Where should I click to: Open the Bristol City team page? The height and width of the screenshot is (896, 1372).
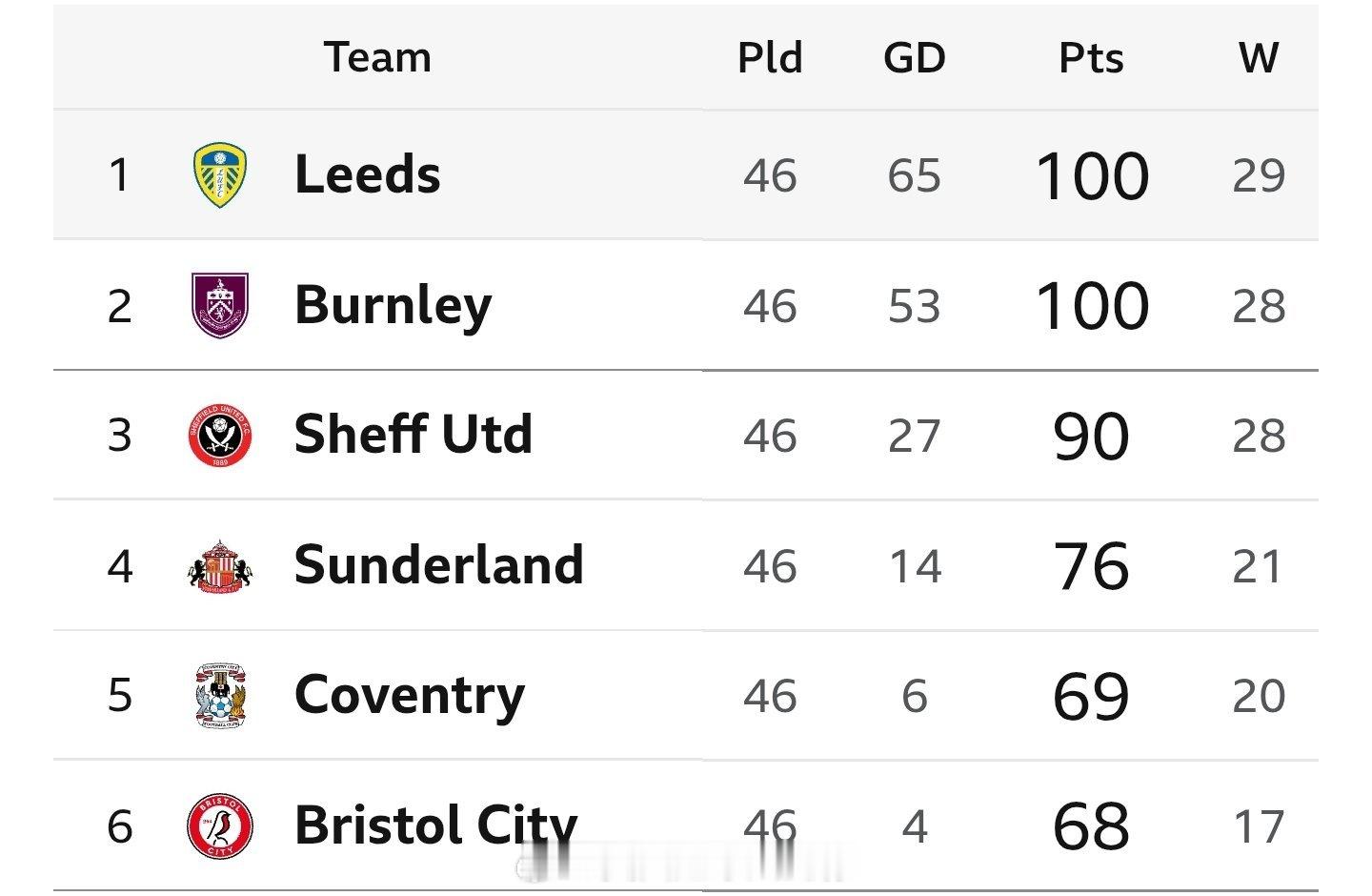coord(436,825)
